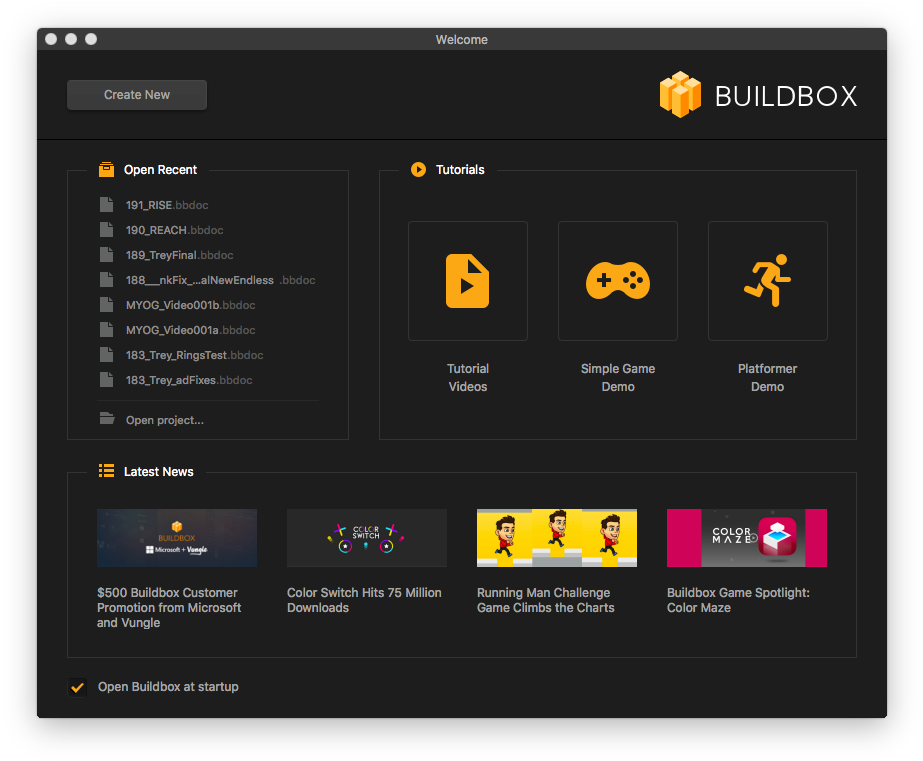Viewport: 923px width, 761px height.
Task: Click file icon beside MYOG_Video001b.bbdoc
Action: pos(107,304)
